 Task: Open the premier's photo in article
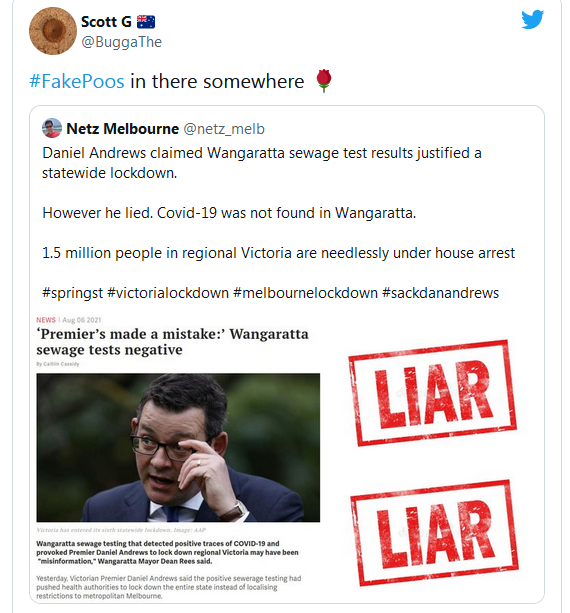(x=178, y=448)
